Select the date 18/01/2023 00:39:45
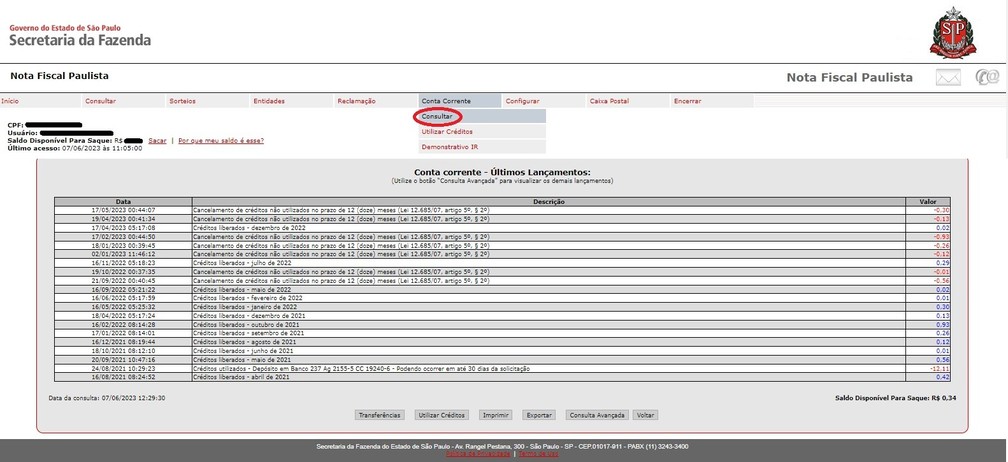The height and width of the screenshot is (462, 1008). point(123,245)
